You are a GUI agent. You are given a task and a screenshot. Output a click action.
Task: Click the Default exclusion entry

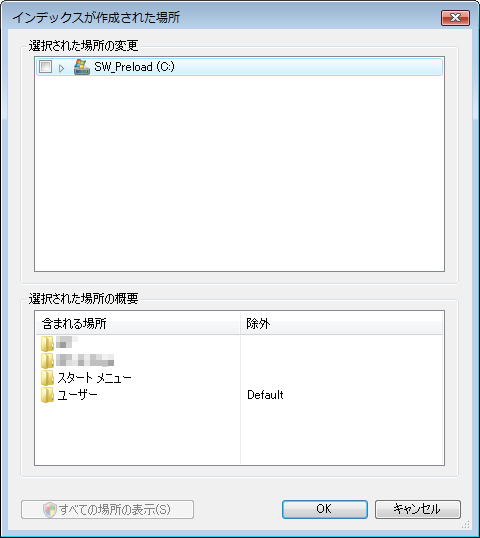tap(265, 395)
